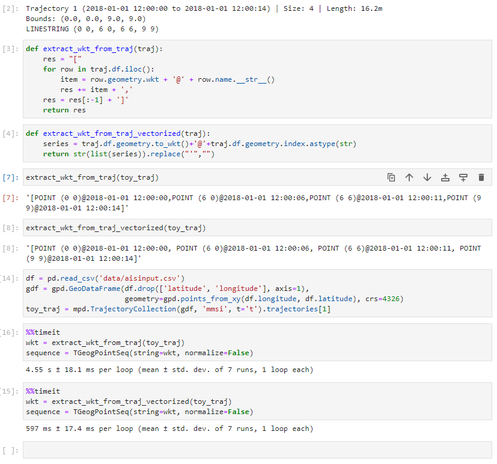Click the output string of extract_wkt_from_traj(toy_traj)
The width and height of the screenshot is (497, 464).
coord(253,203)
